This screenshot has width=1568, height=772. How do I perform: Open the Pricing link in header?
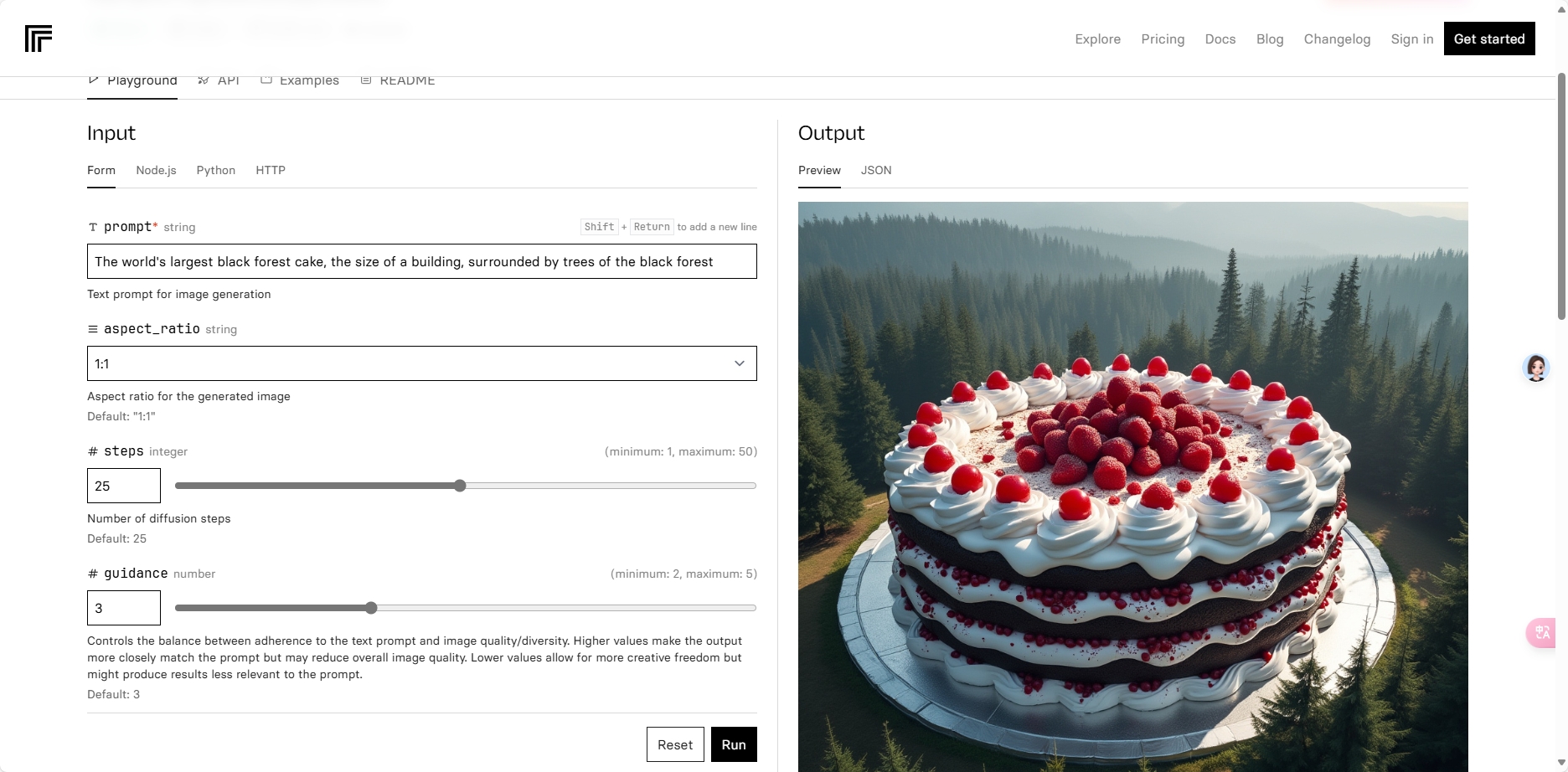1163,39
